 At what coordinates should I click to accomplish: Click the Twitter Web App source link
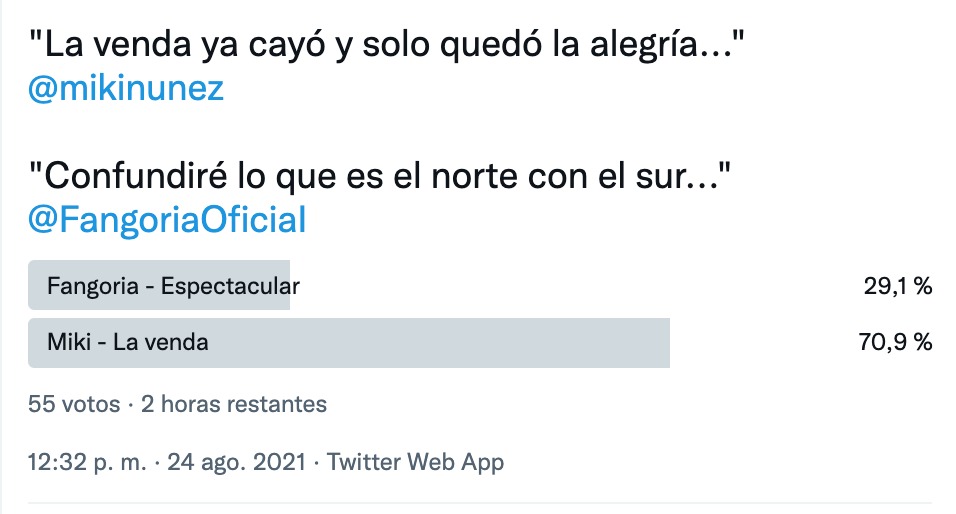[x=415, y=462]
